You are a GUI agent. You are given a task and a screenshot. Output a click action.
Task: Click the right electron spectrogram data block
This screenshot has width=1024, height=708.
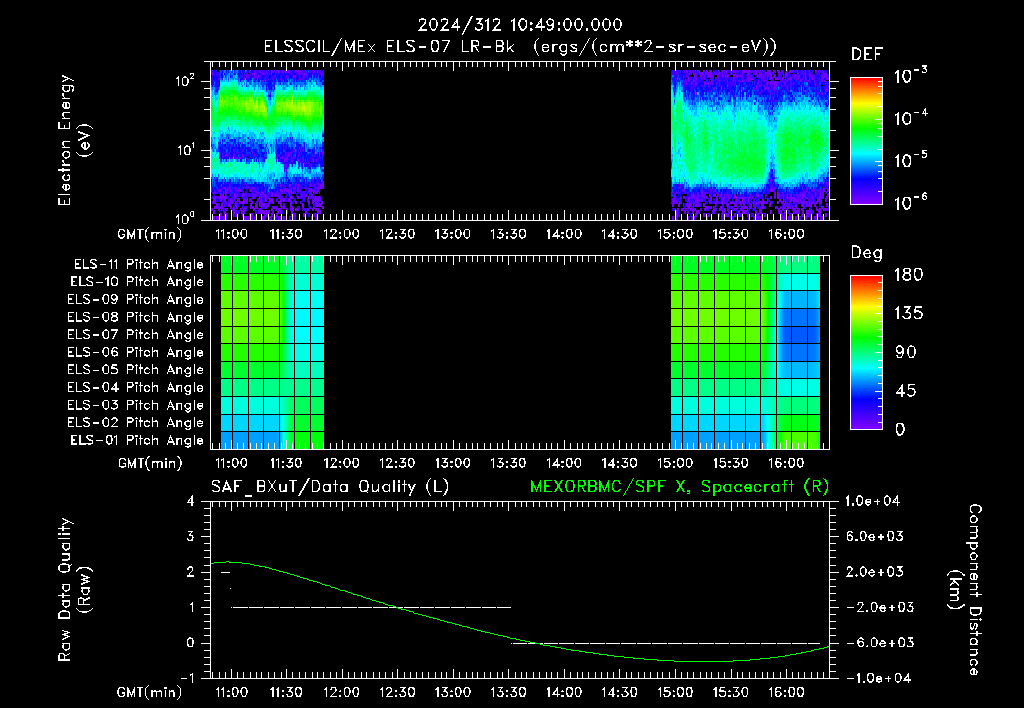tap(750, 144)
